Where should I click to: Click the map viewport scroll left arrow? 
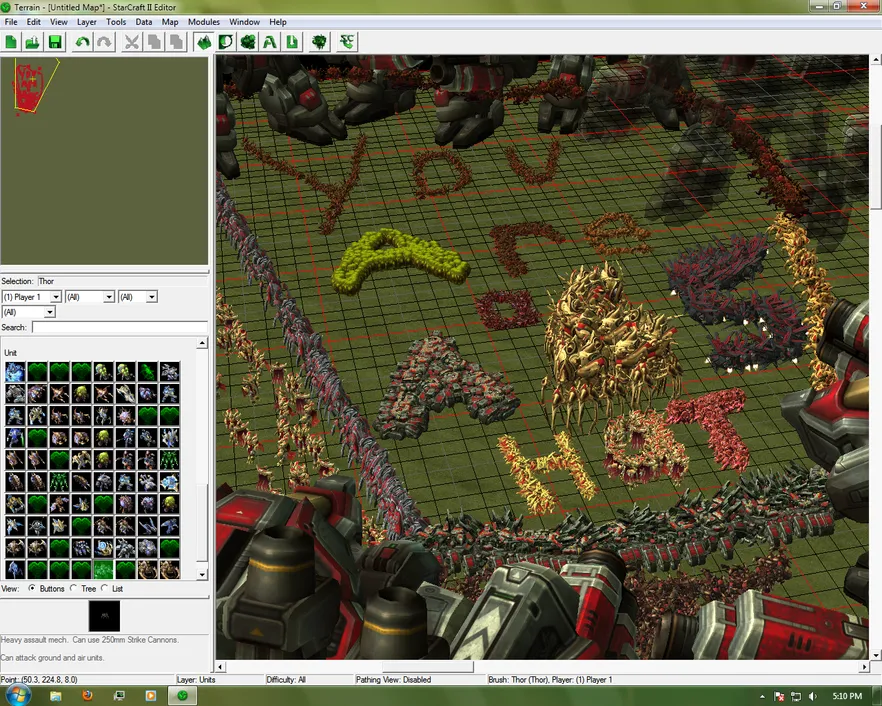tap(220, 667)
